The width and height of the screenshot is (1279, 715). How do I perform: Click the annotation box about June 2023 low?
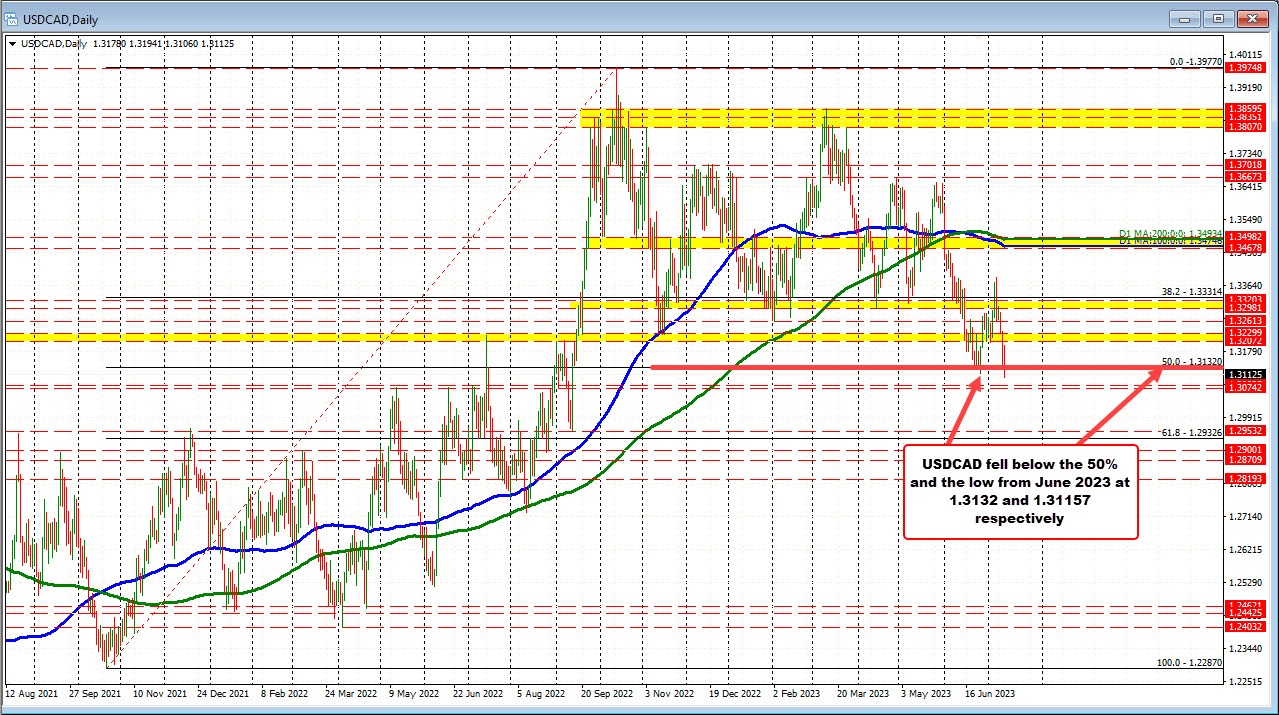pos(1020,491)
